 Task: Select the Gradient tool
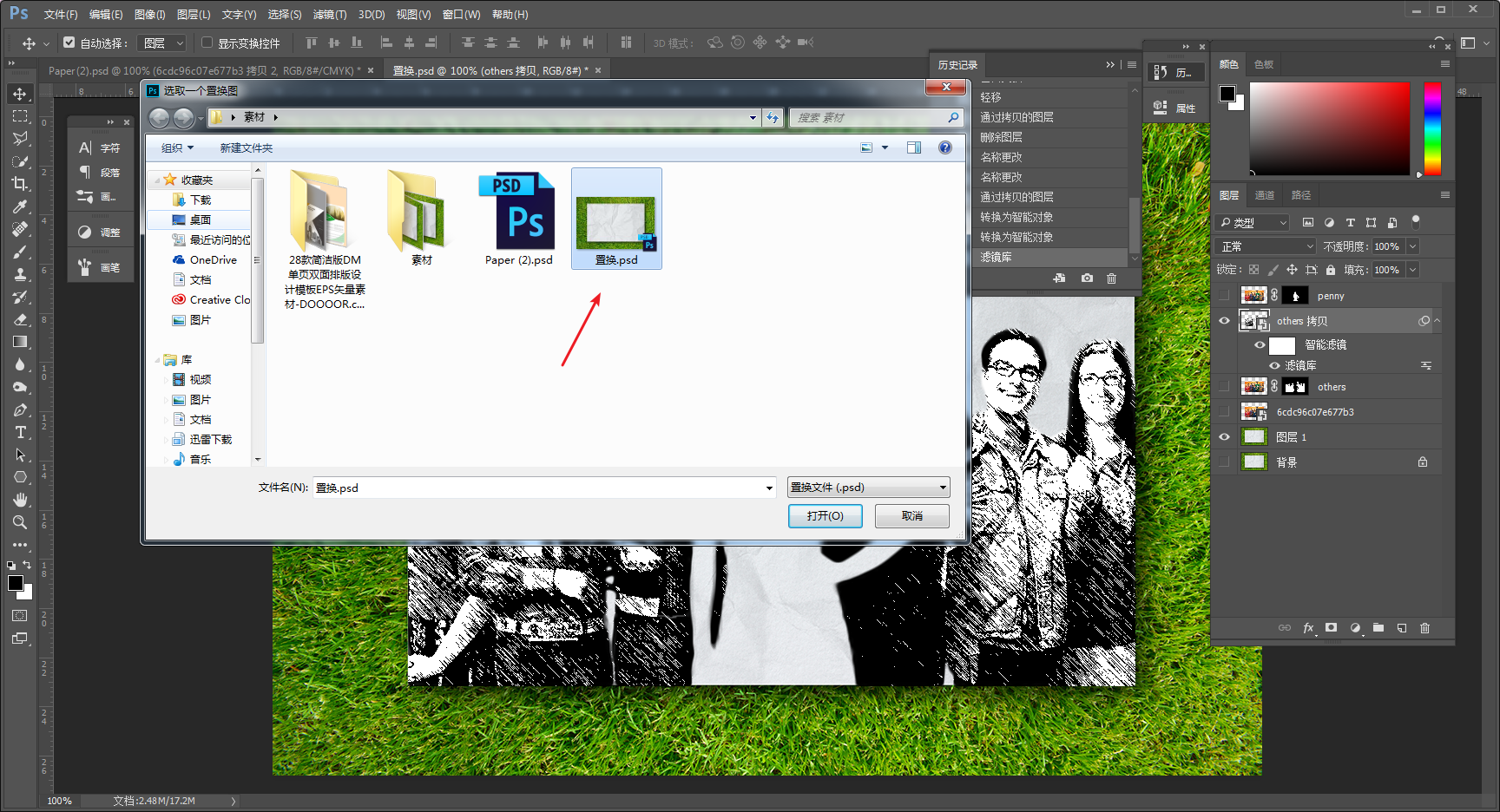tap(20, 342)
